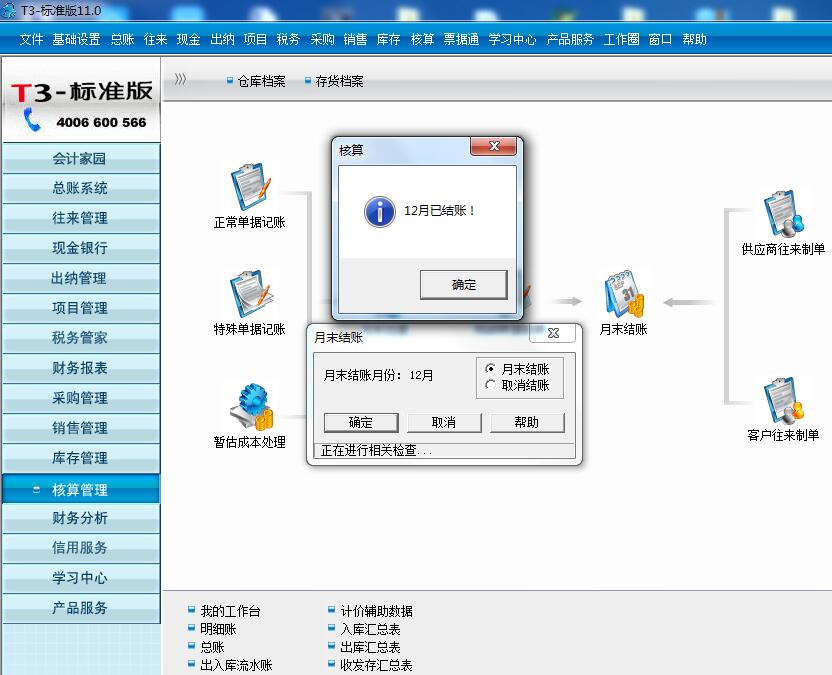Viewport: 832px width, 675px height.
Task: Select the 月末结账 radio option
Action: point(491,369)
